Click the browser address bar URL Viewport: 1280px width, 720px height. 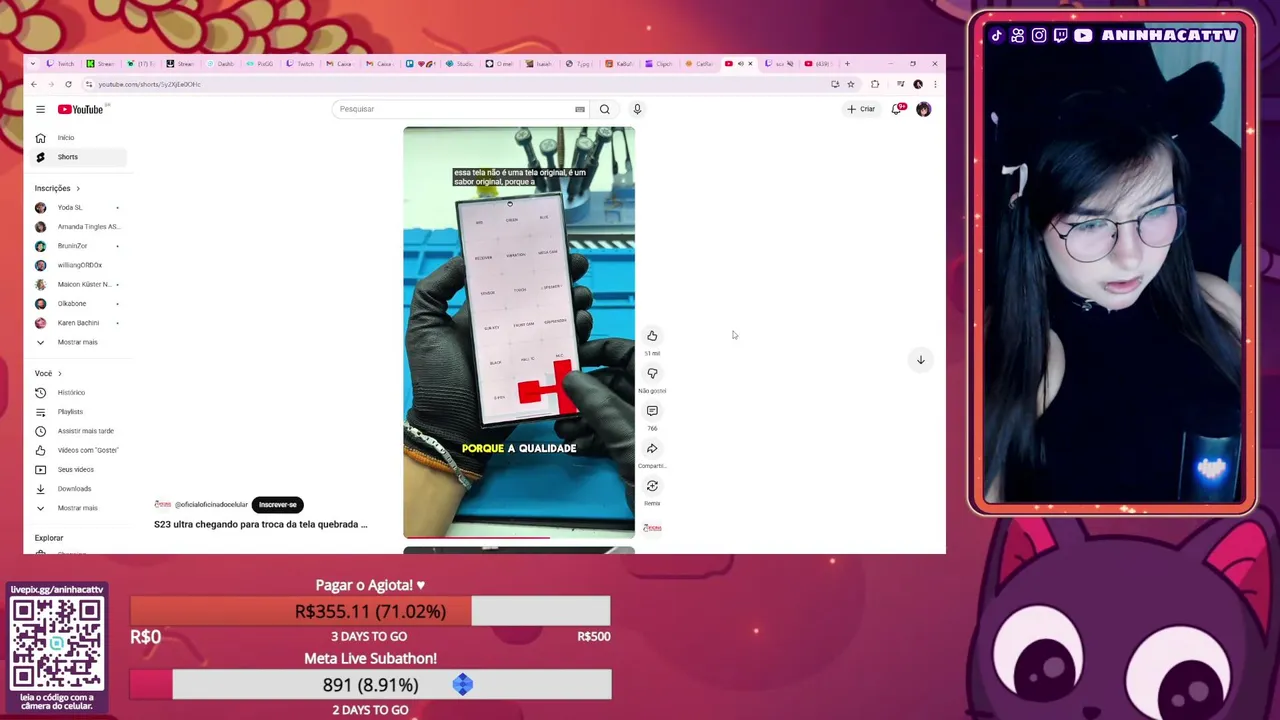[x=150, y=84]
